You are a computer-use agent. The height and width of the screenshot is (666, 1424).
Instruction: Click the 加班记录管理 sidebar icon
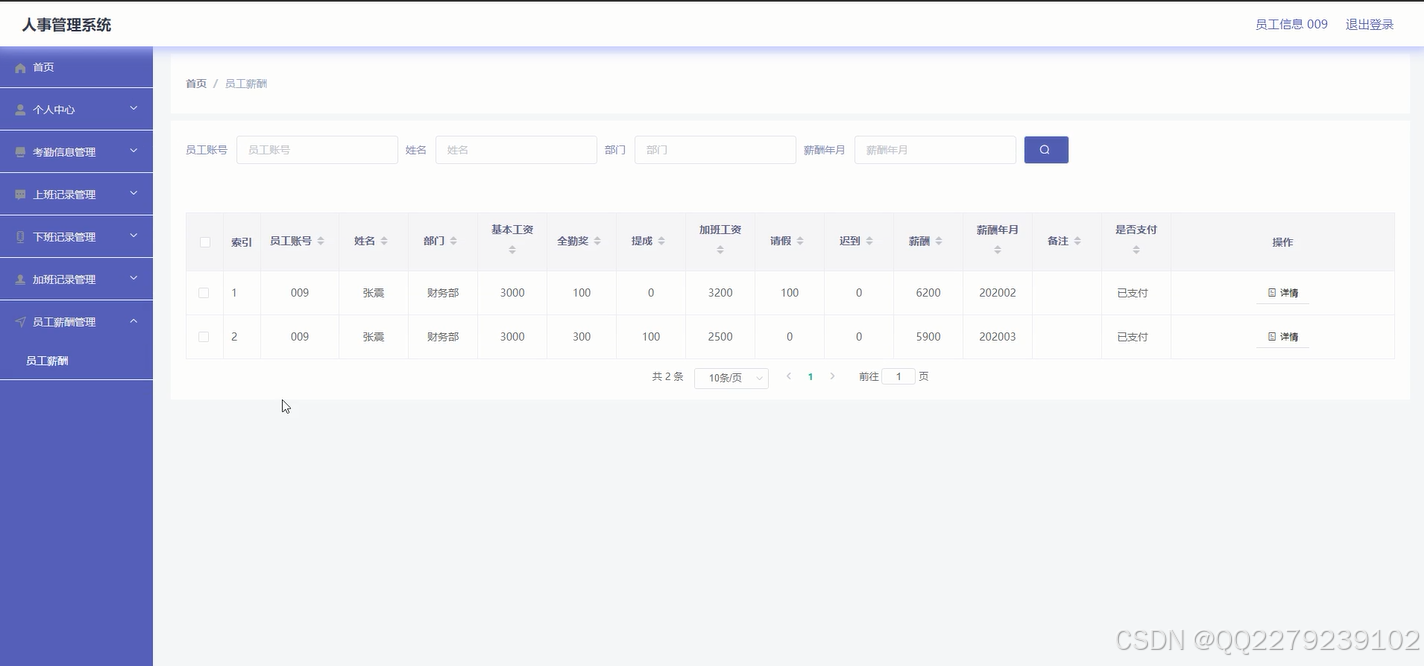[20, 278]
